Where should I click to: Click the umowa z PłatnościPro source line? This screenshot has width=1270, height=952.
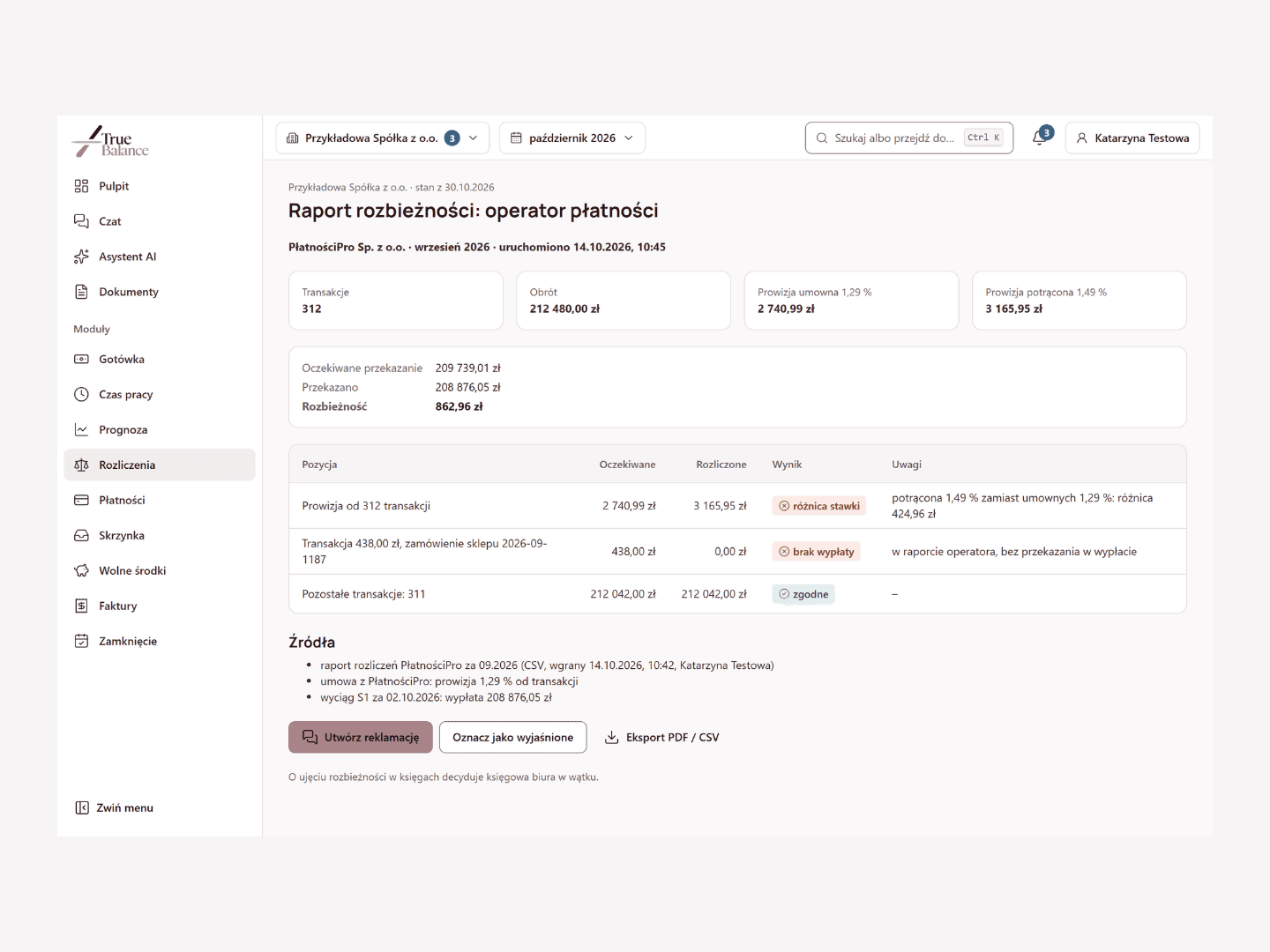coord(450,681)
